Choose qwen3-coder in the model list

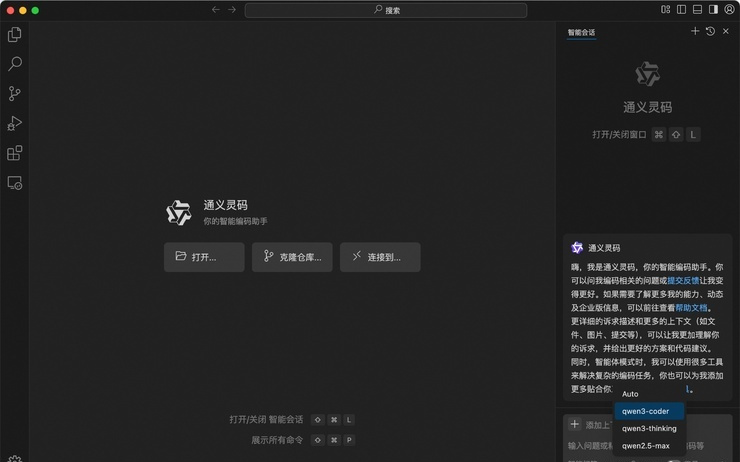point(649,411)
